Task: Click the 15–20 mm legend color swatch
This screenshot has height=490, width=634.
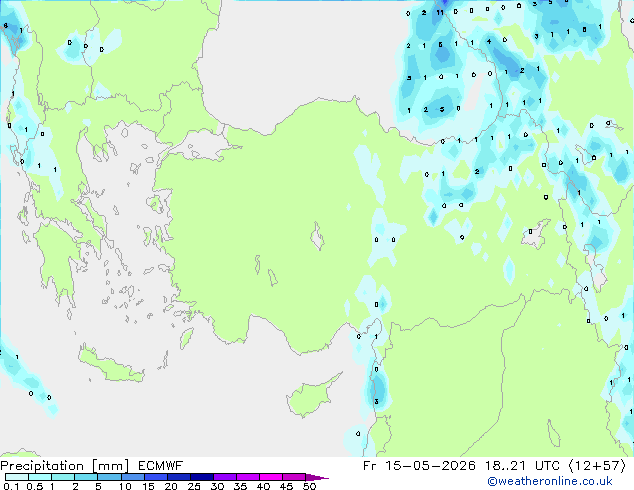Action: coord(155,477)
